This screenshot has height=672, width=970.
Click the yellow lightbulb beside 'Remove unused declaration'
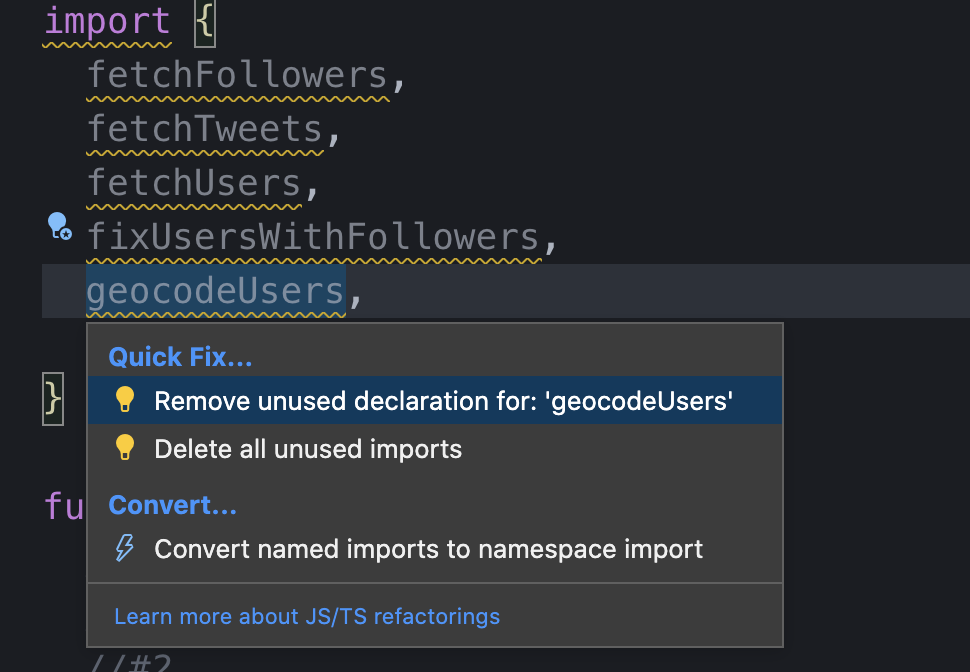(x=124, y=399)
